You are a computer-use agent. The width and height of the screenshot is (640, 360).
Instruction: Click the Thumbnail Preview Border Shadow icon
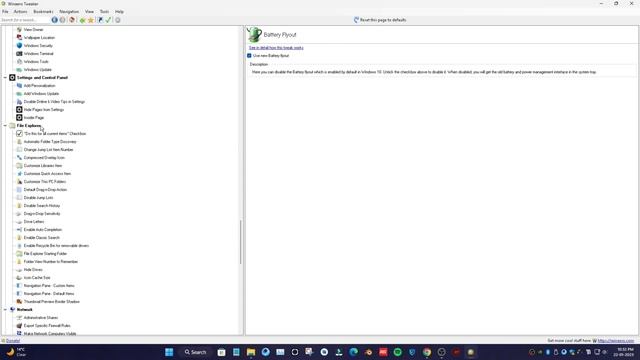[x=19, y=302]
